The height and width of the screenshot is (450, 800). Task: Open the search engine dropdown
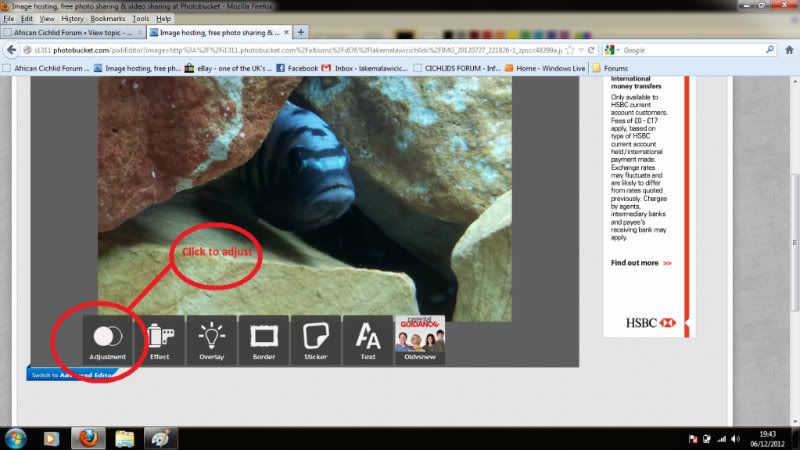tap(611, 50)
